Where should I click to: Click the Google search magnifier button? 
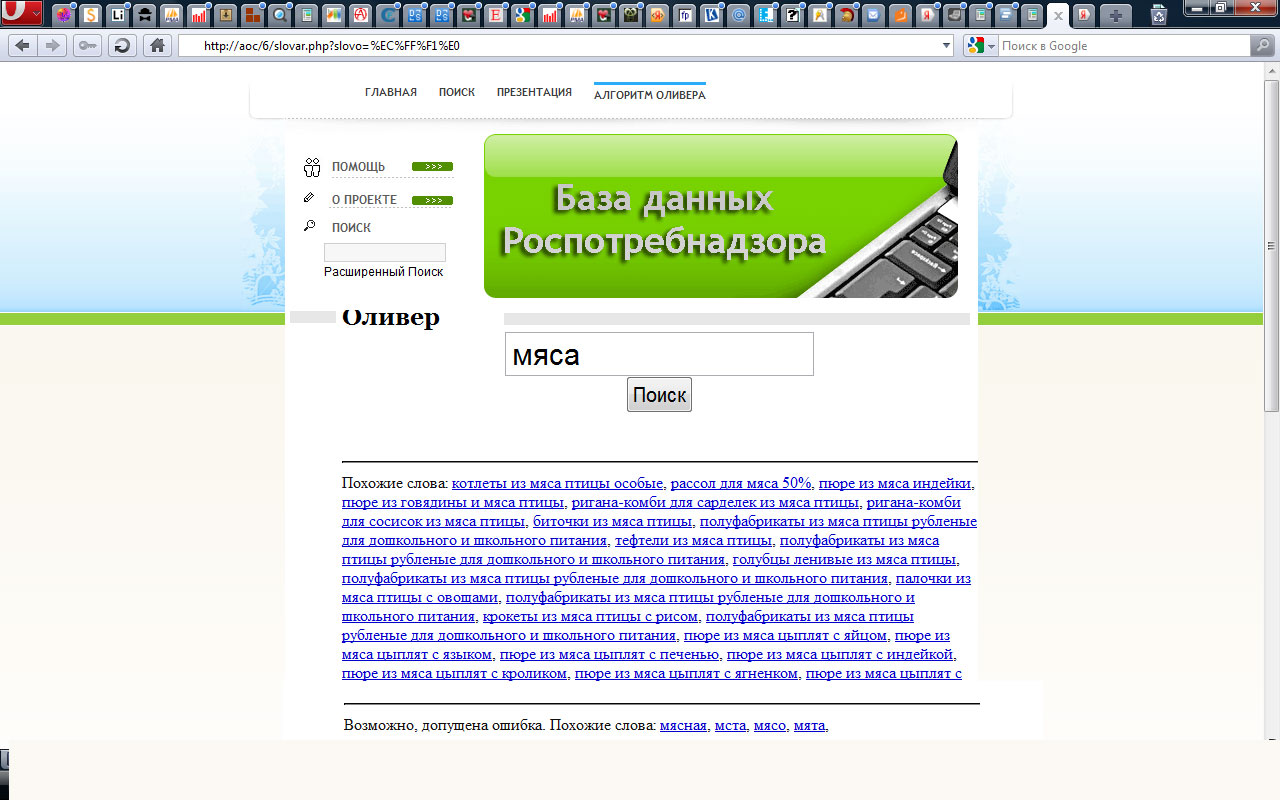click(x=1263, y=46)
